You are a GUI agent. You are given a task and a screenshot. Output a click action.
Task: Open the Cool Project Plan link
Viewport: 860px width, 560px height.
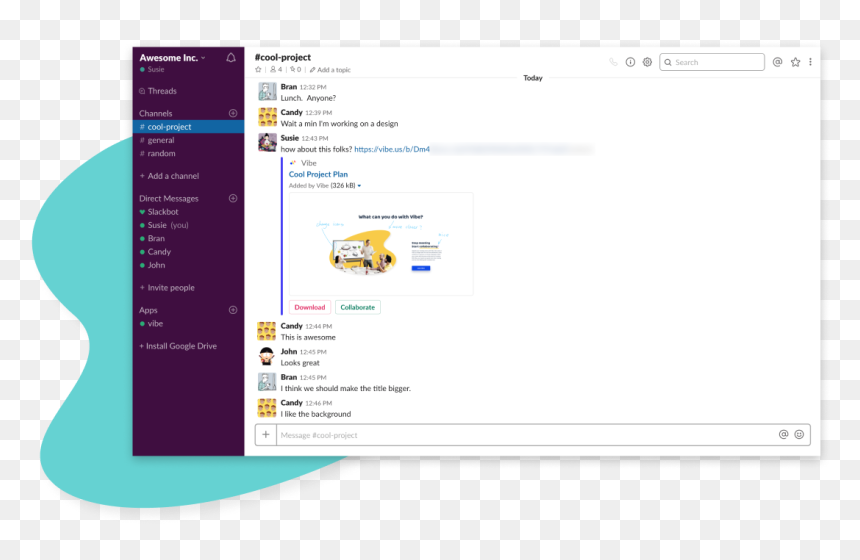pyautogui.click(x=318, y=174)
